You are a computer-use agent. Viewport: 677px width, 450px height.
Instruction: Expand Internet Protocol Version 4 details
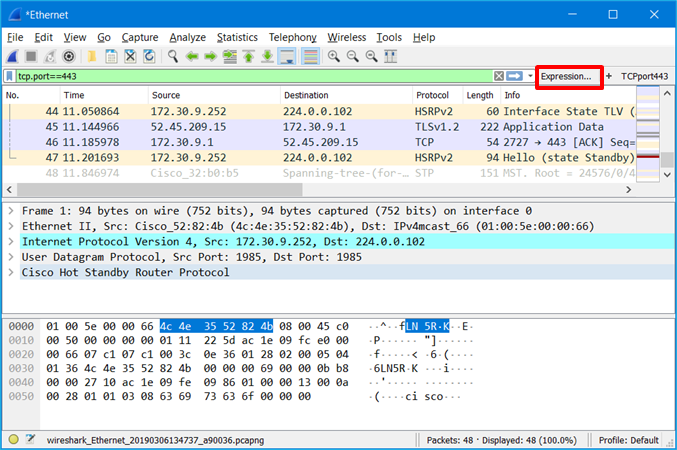tap(11, 241)
